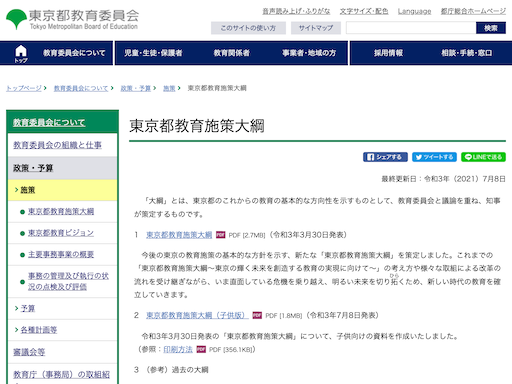
Task: Click the 最終更新日 令和3年7月8日 text
Action: coord(443,179)
